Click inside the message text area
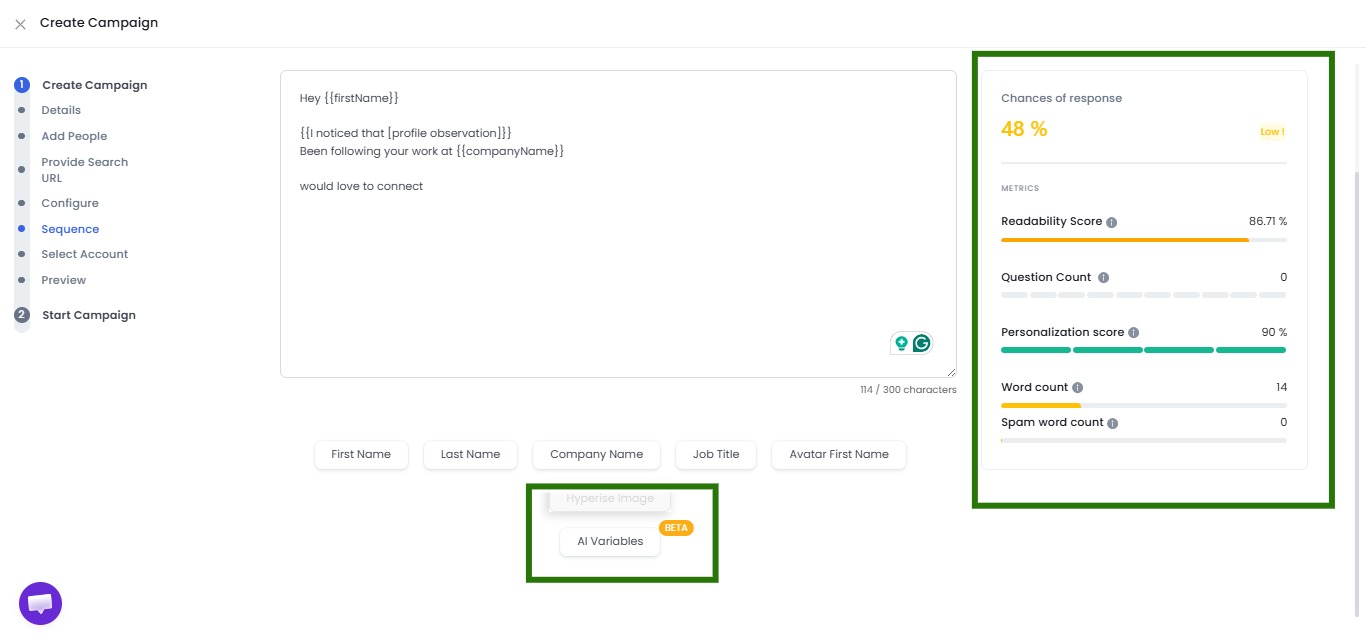 pyautogui.click(x=618, y=224)
